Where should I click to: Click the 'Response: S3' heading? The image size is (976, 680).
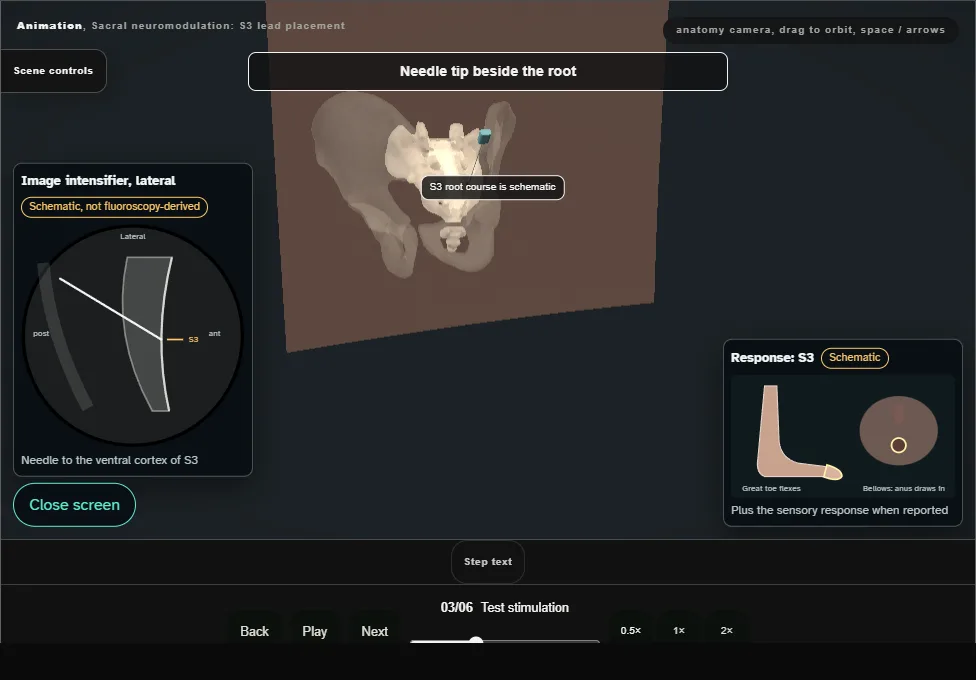point(772,357)
